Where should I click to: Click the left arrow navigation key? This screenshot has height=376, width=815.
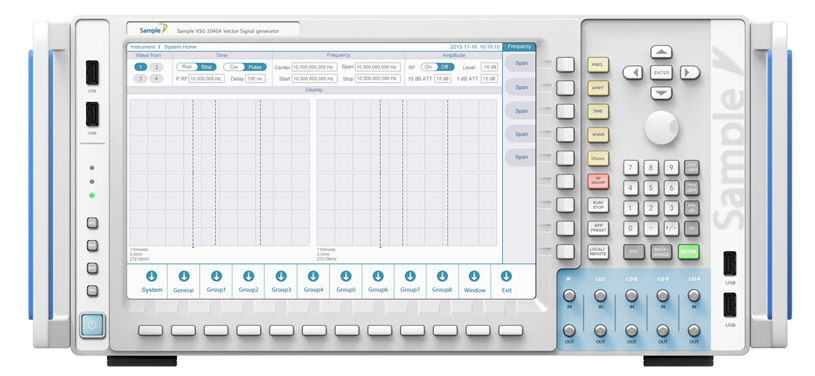(633, 73)
